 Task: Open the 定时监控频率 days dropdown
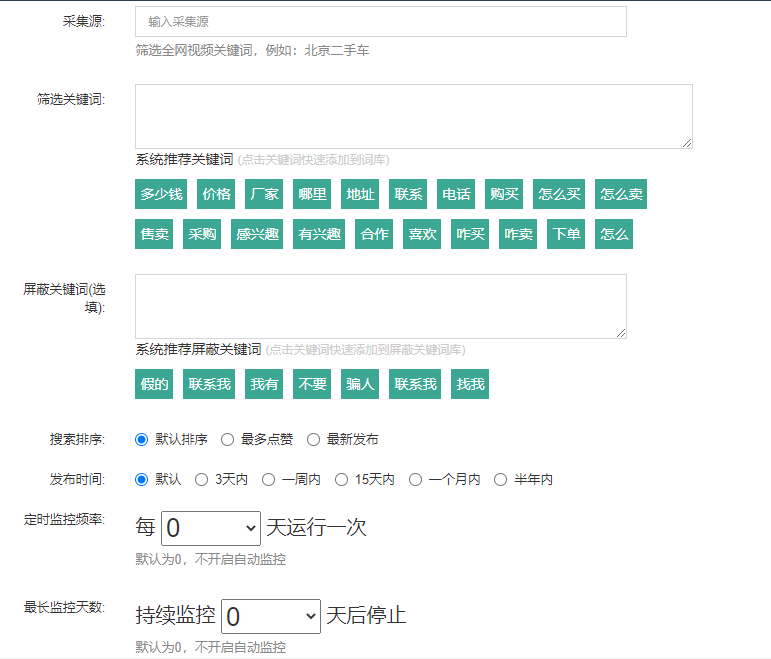[211, 528]
